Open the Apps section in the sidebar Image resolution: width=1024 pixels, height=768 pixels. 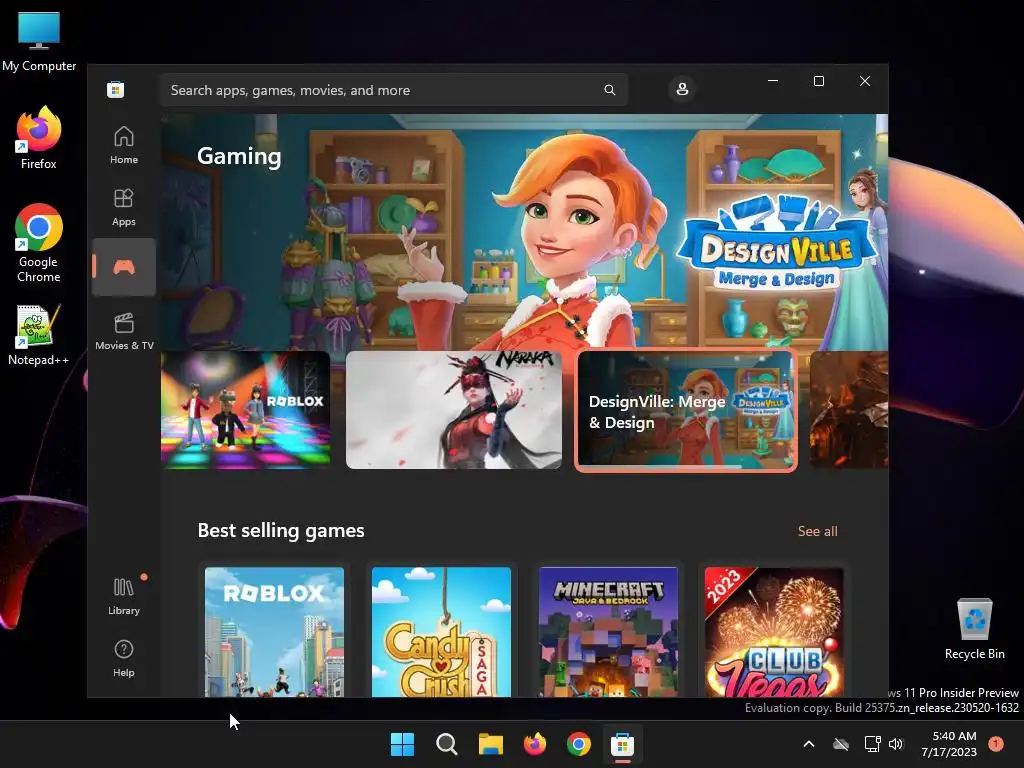point(123,207)
